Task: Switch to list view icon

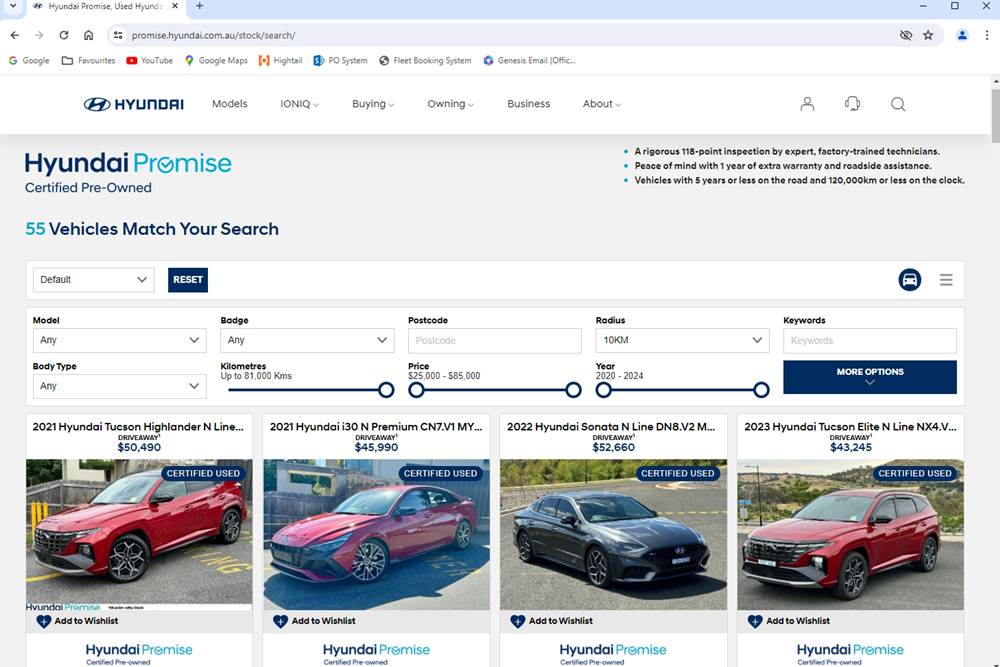Action: click(946, 280)
